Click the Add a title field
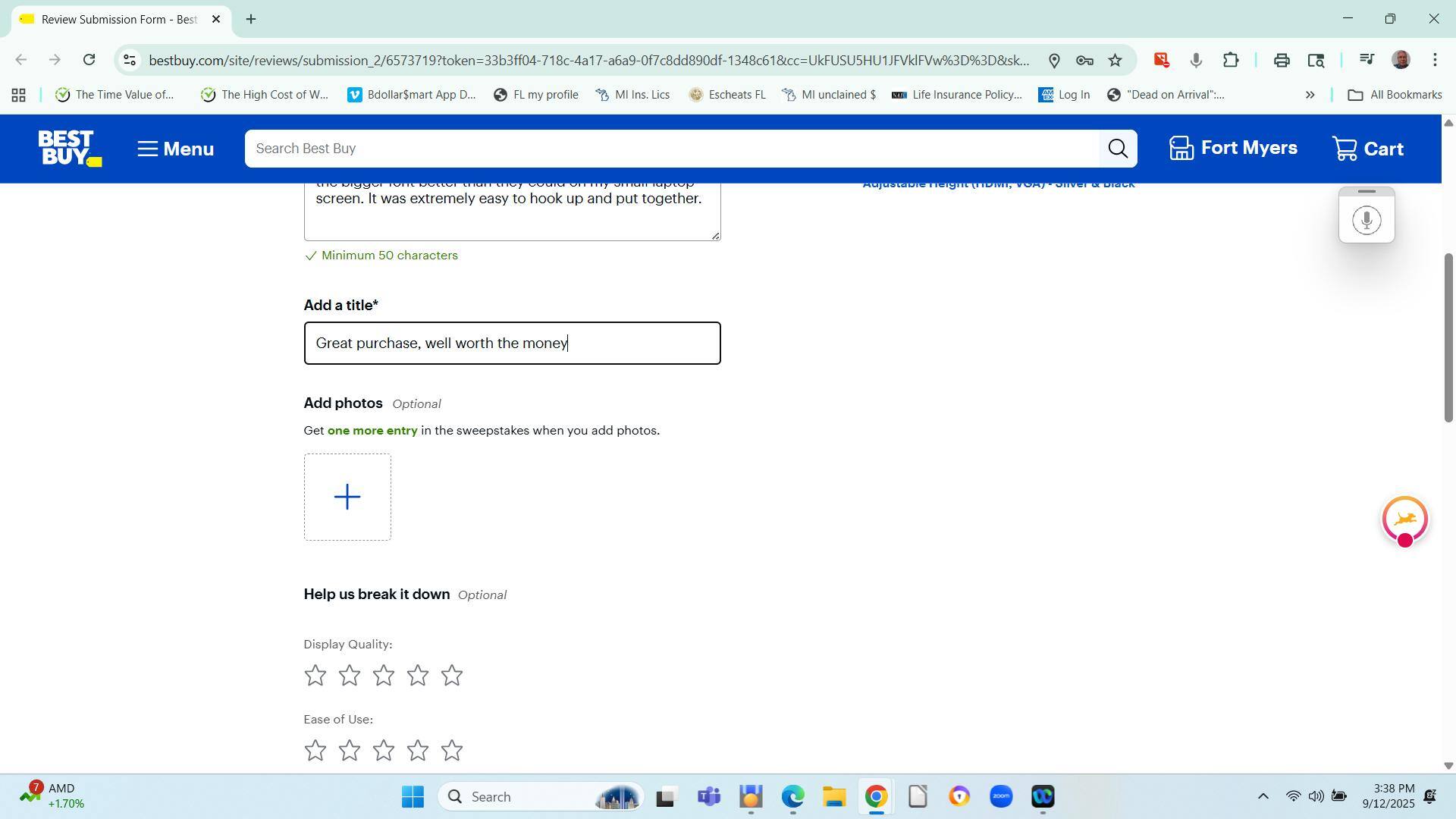Image resolution: width=1456 pixels, height=819 pixels. pyautogui.click(x=512, y=344)
